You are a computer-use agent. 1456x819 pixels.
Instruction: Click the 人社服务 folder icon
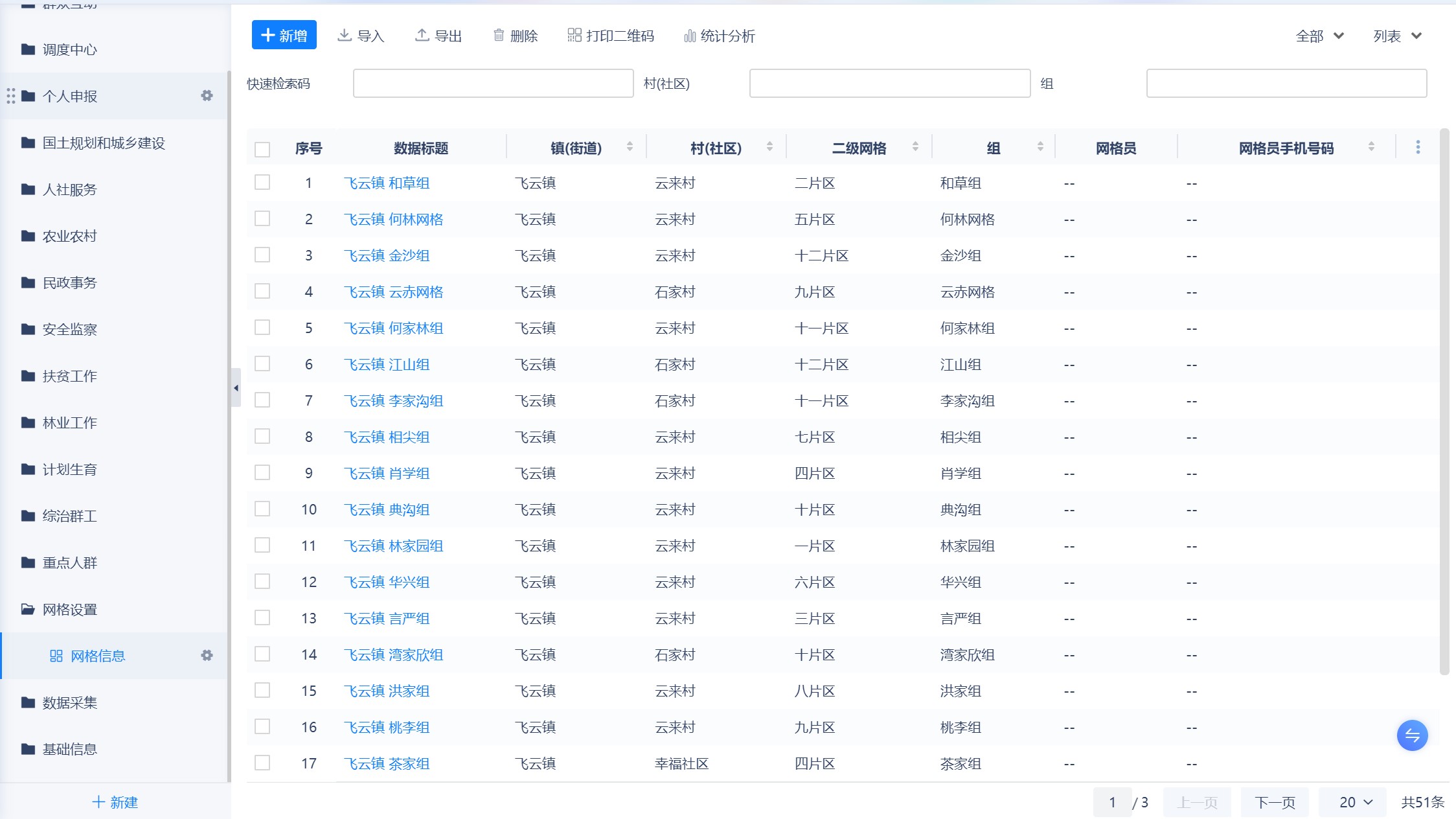(x=28, y=189)
